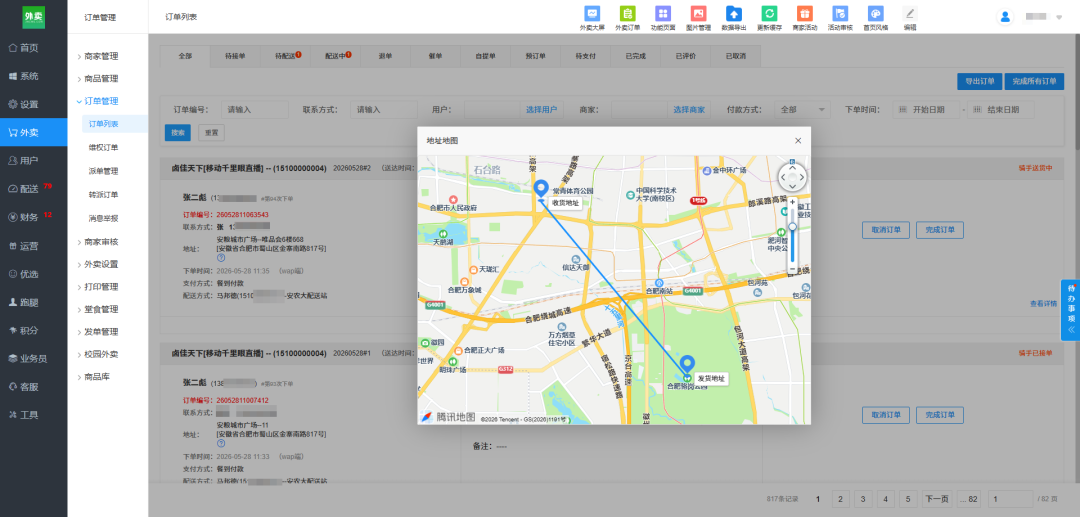Click the map zoom-in plus button
Screen dimensions: 1080x517
[x=793, y=202]
